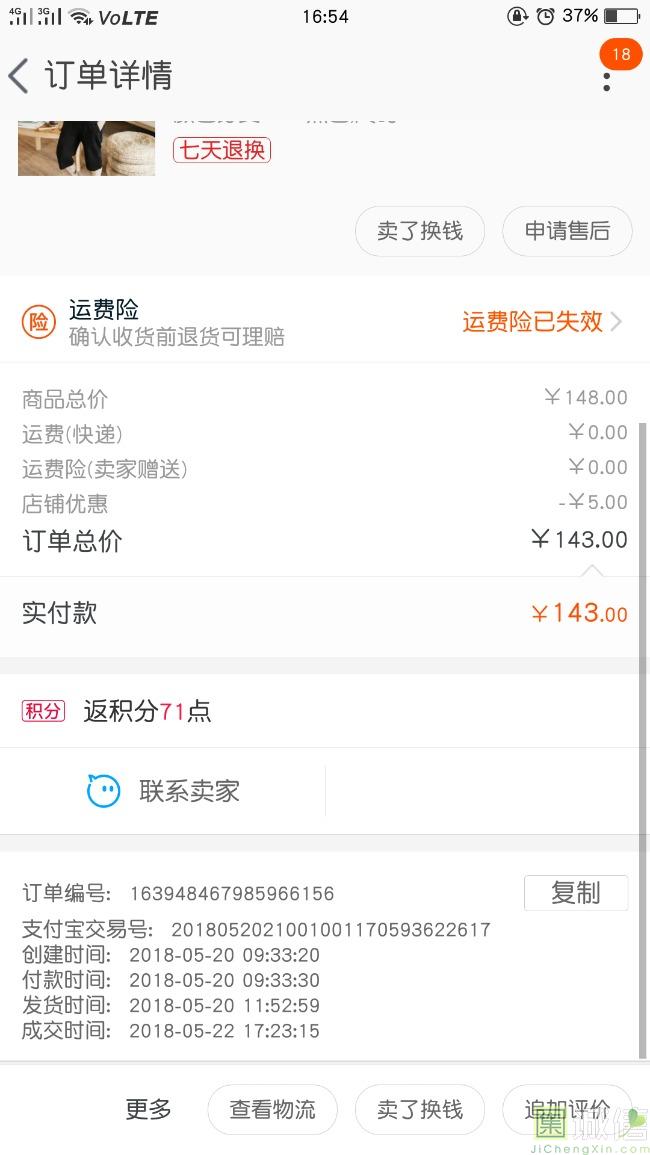
Task: Tap the orange 18 notification badge
Action: point(621,54)
